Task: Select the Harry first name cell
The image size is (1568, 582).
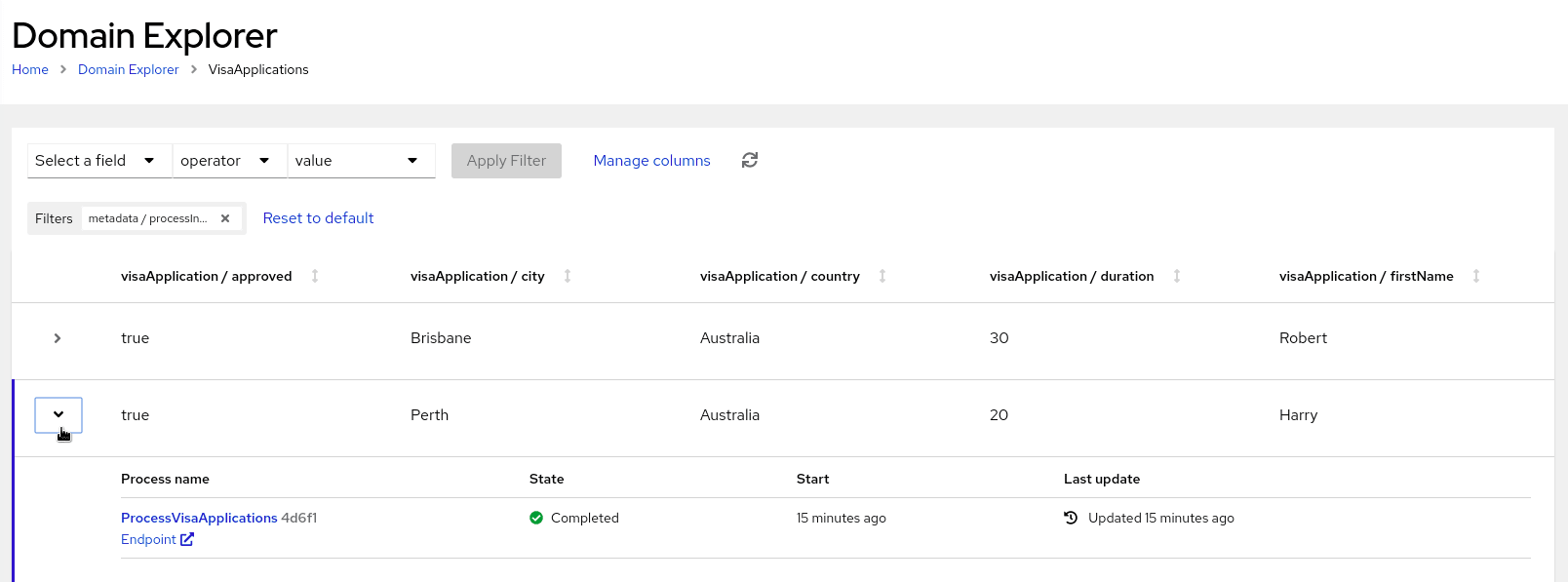Action: (x=1298, y=414)
